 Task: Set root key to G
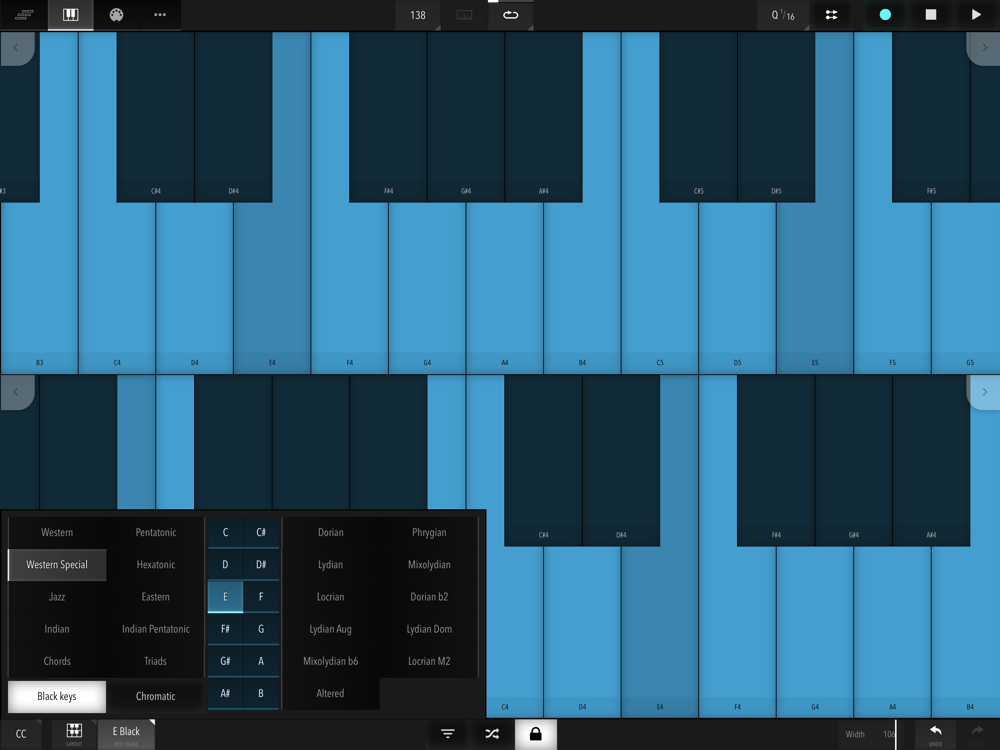pyautogui.click(x=261, y=629)
